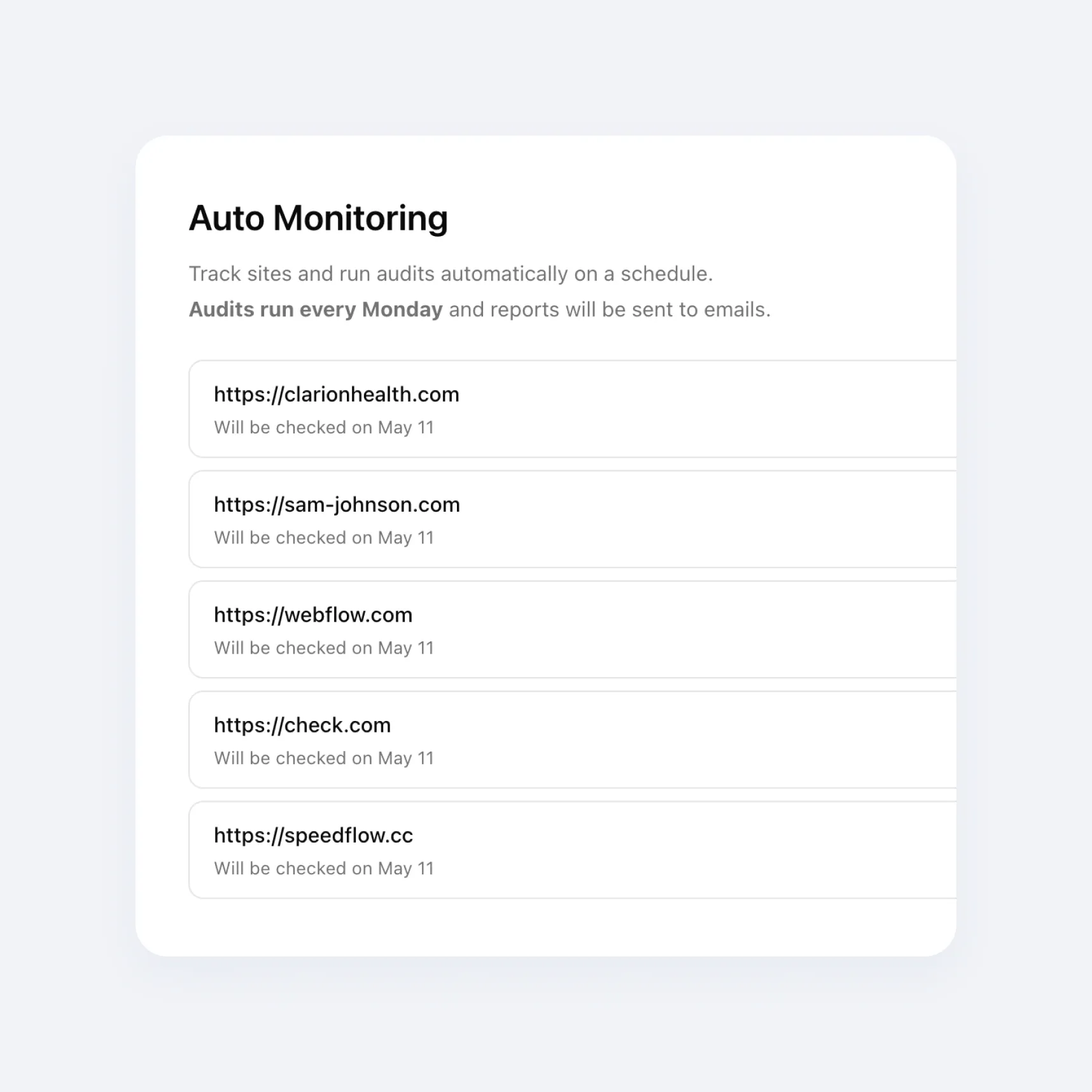The height and width of the screenshot is (1092, 1092).
Task: Choose the check.com site card
Action: [x=573, y=739]
